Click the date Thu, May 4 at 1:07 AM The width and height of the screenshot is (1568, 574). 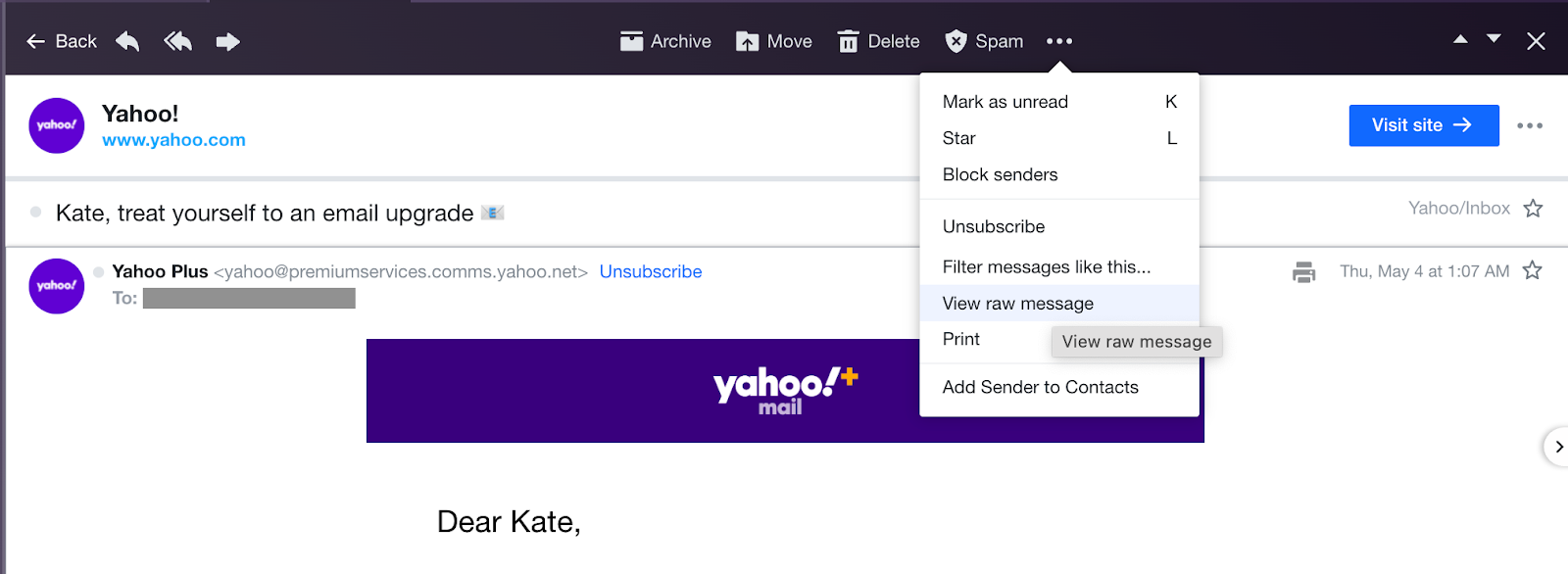(1425, 271)
